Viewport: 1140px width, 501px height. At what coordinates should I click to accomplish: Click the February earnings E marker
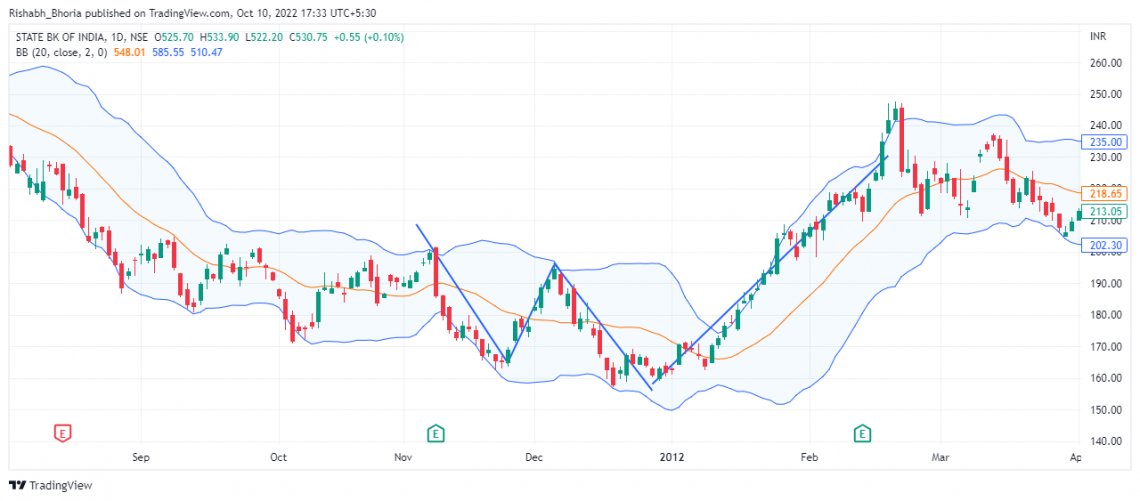coord(862,434)
